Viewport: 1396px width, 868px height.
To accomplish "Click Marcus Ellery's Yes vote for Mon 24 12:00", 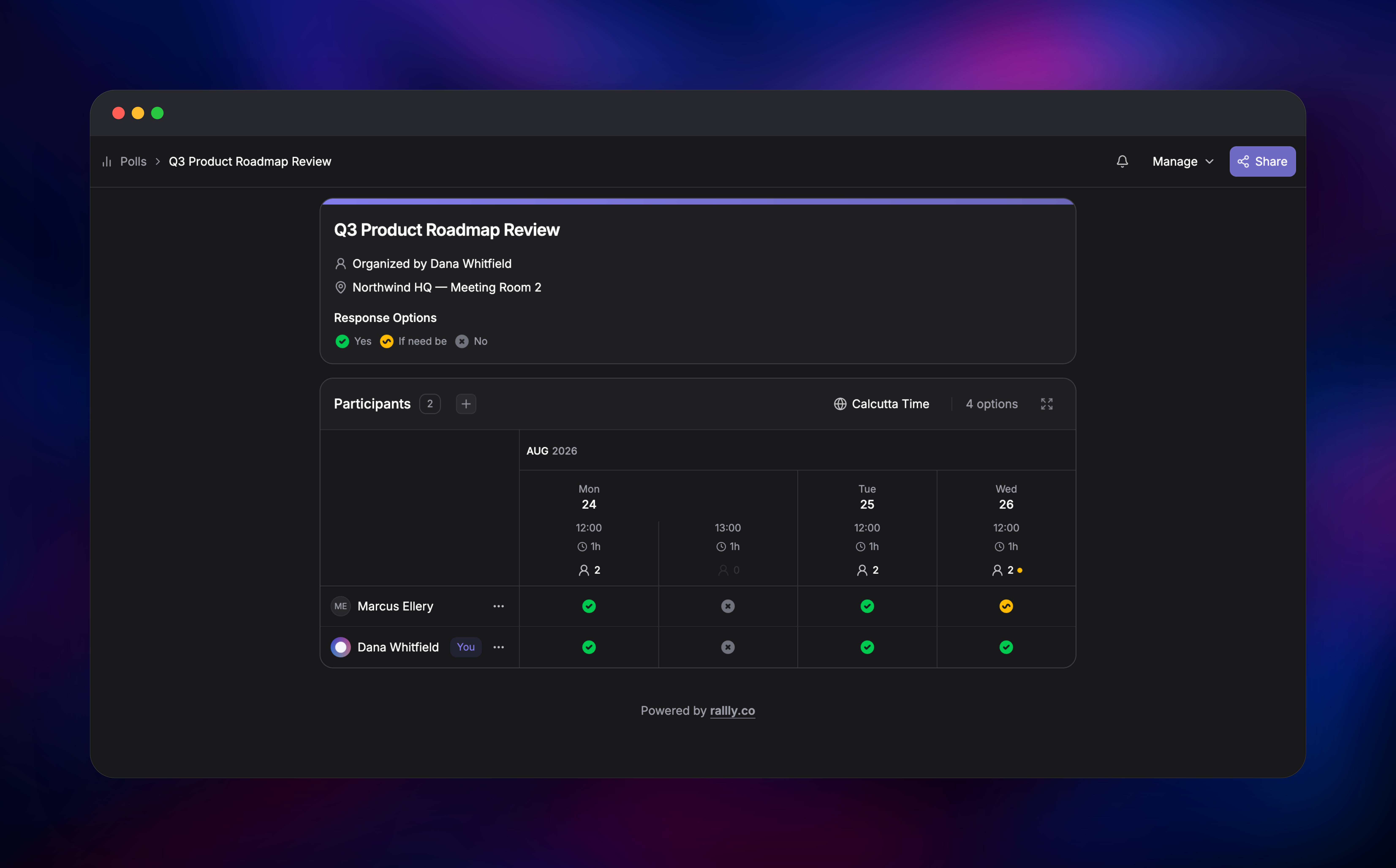I will pos(589,606).
